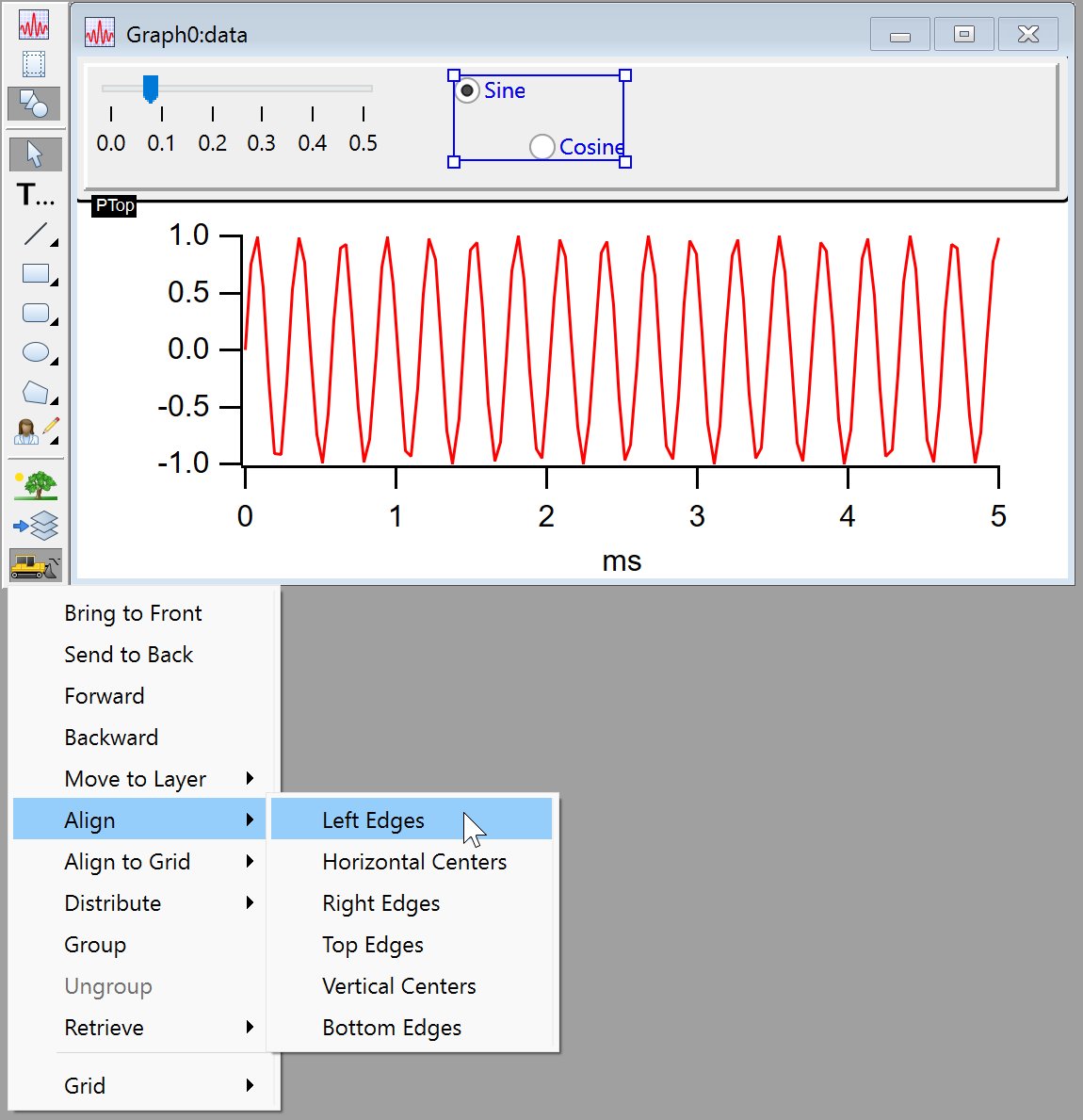Select the Cosine radio button

542,147
